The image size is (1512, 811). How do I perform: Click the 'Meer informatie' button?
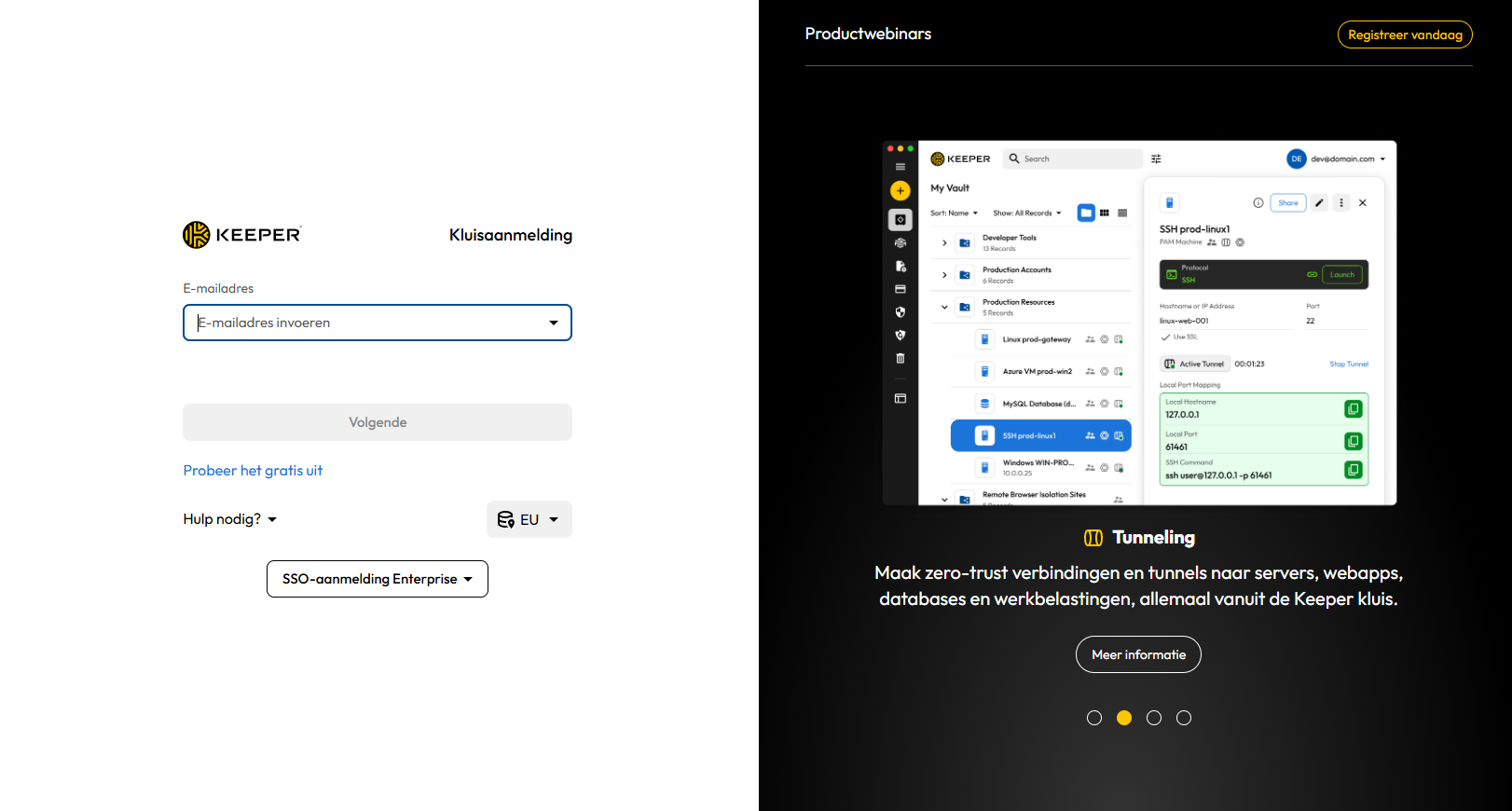[x=1138, y=654]
